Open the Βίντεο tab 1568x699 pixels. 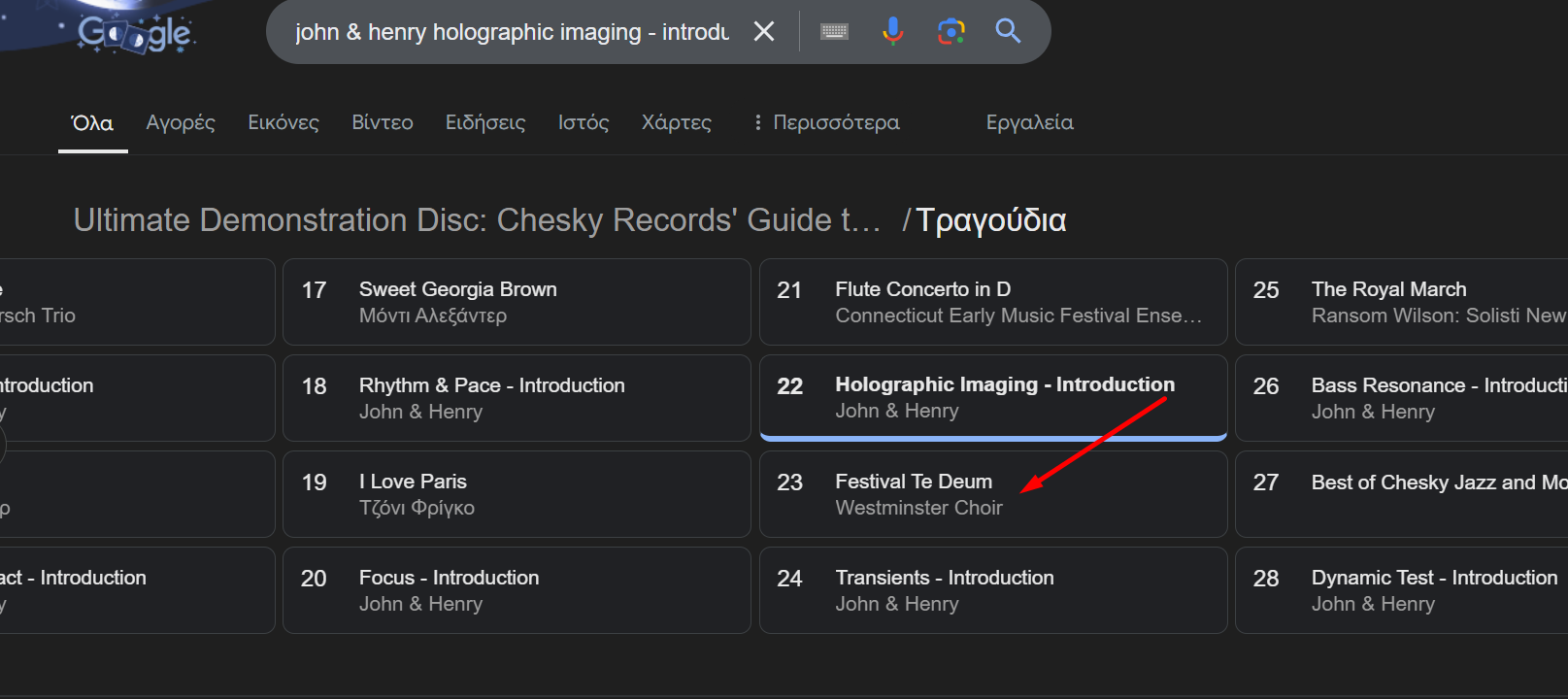pyautogui.click(x=383, y=123)
